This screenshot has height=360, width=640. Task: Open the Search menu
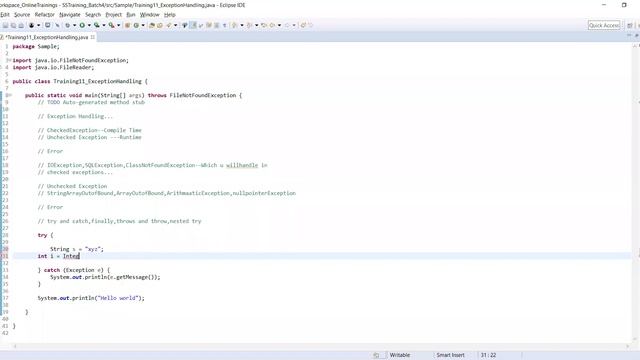93,15
